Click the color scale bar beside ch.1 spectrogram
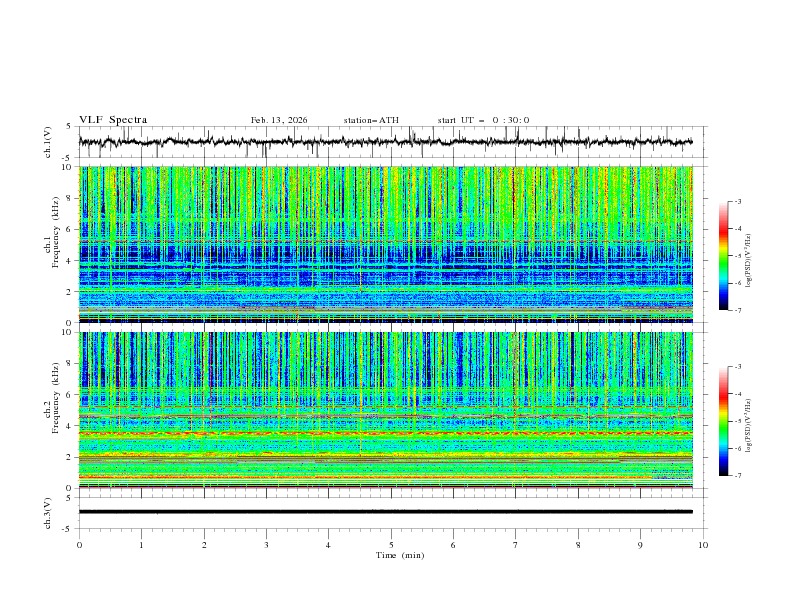Image resolution: width=792 pixels, height=612 pixels. click(723, 255)
